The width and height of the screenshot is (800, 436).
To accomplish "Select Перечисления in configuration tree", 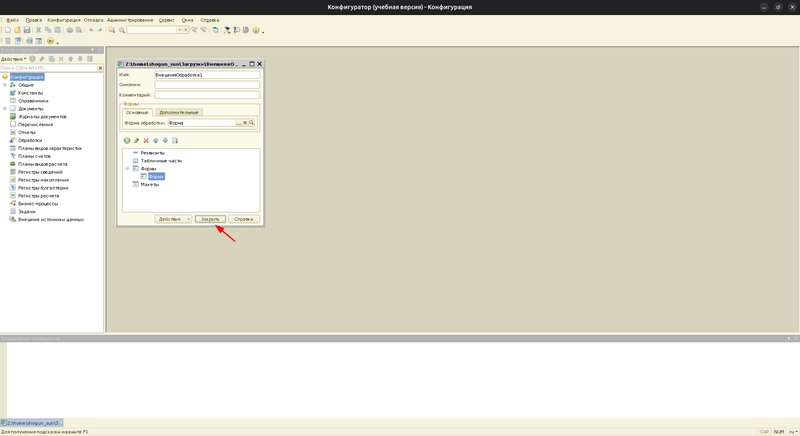I will [x=36, y=124].
